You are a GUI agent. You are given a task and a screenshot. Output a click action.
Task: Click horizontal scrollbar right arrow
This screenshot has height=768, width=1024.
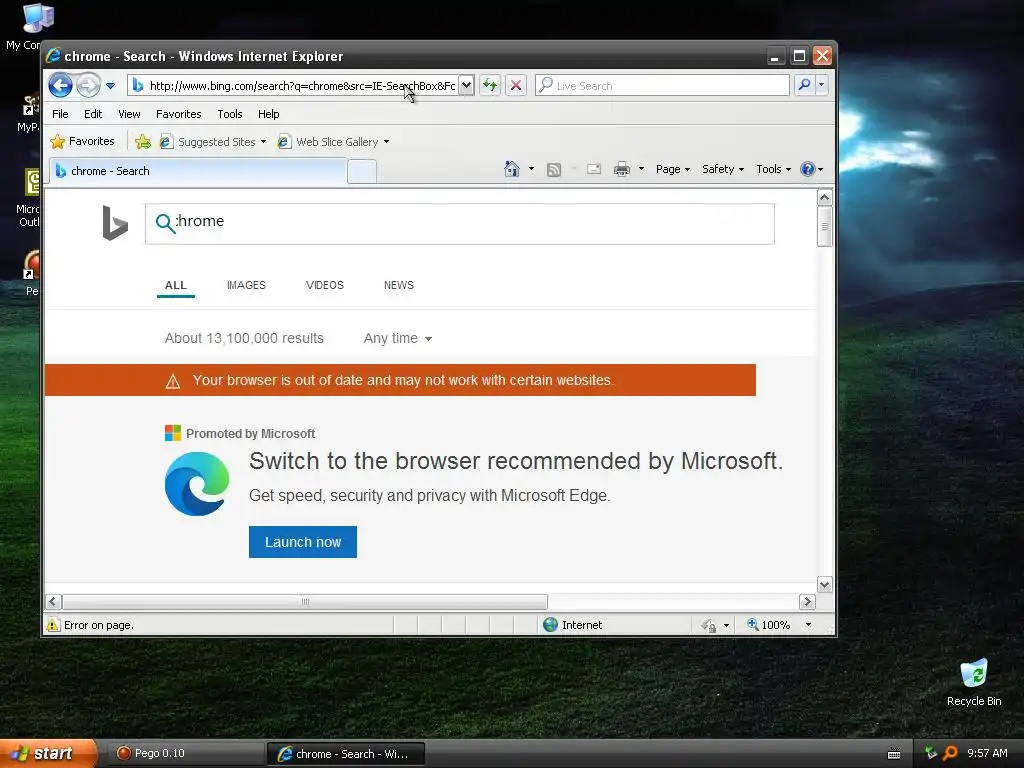pos(807,601)
